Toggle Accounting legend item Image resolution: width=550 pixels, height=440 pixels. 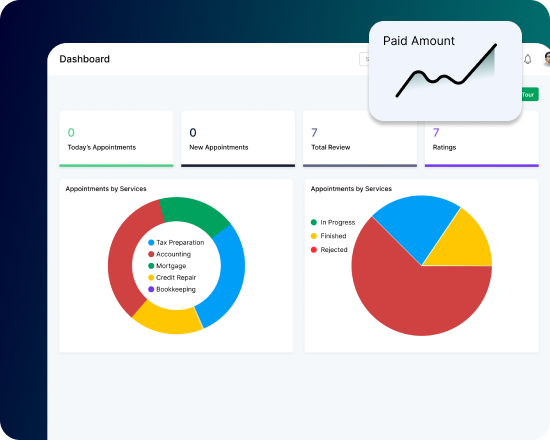pos(169,254)
